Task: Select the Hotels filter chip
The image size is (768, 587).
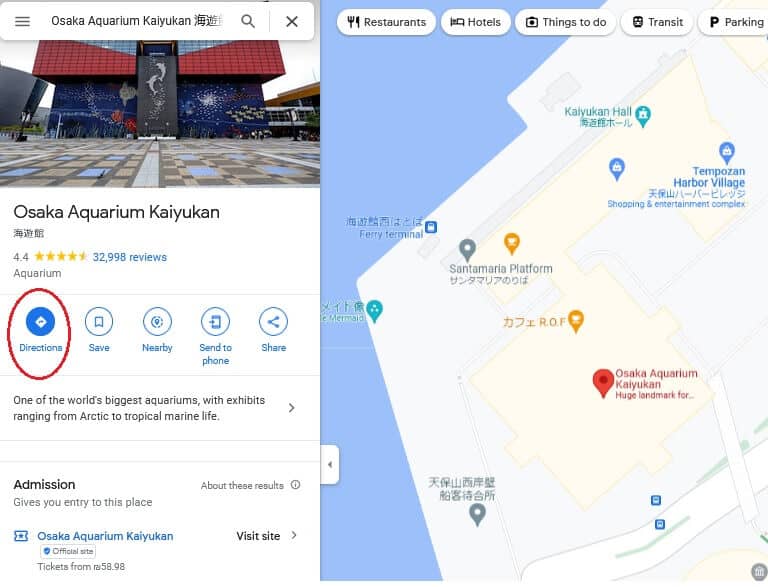Action: click(x=476, y=22)
